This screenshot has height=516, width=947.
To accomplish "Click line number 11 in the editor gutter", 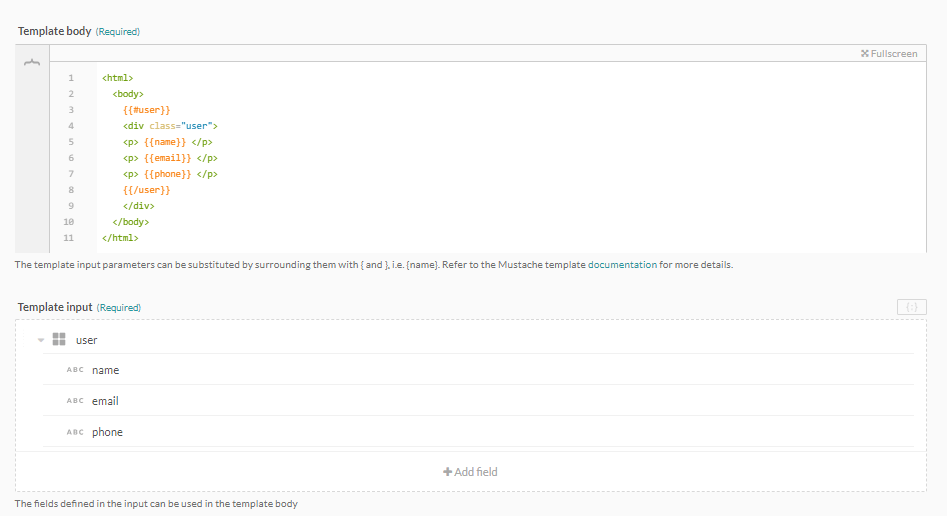I will point(68,238).
